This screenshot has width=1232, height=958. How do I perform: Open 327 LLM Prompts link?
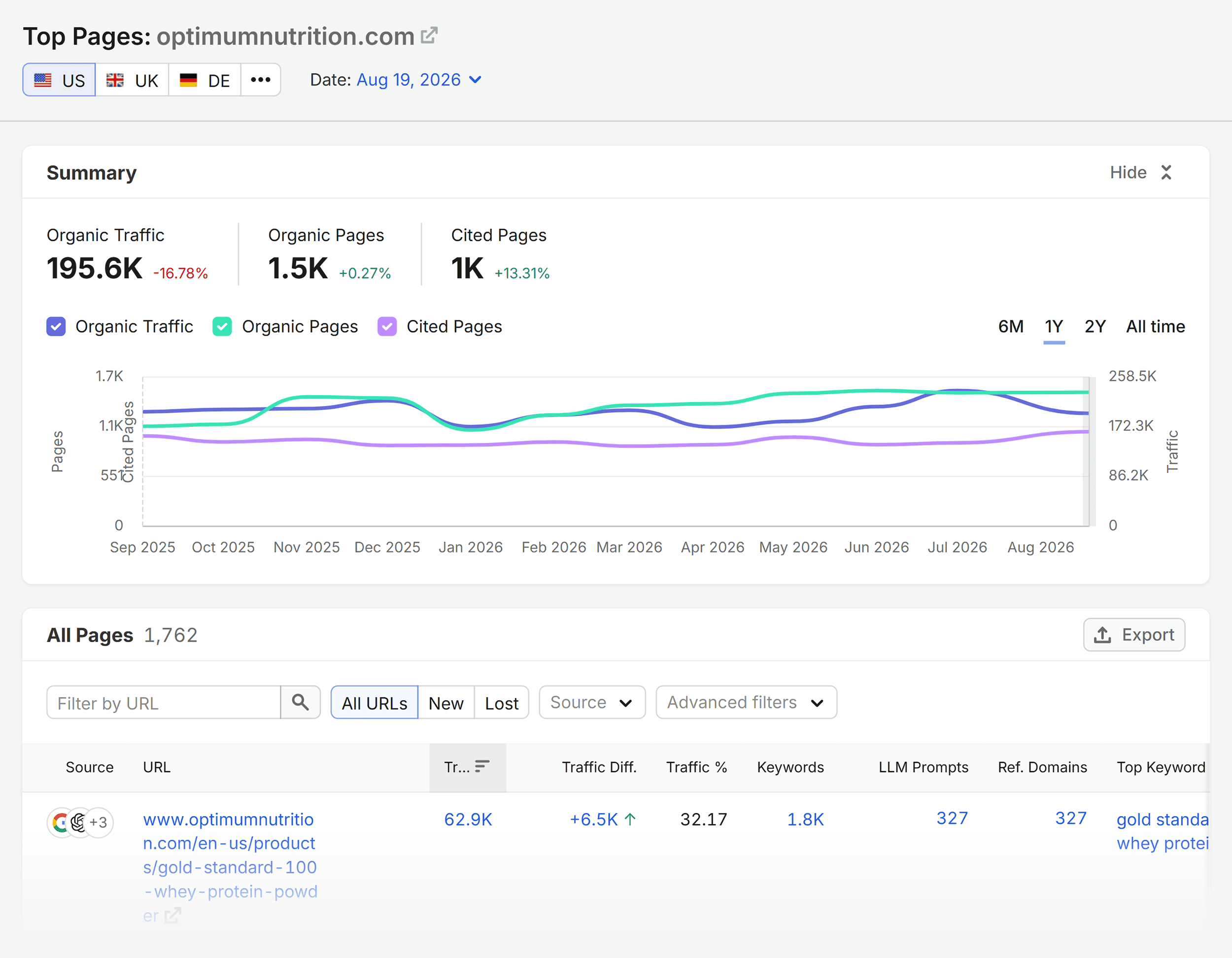[x=952, y=818]
